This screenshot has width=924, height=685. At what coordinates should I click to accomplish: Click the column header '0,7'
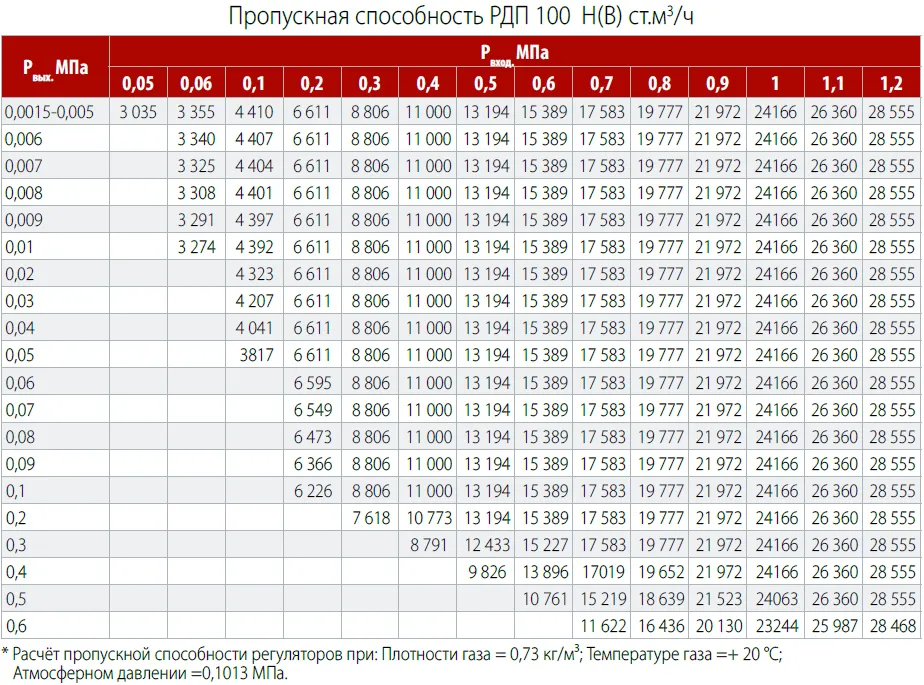[602, 83]
